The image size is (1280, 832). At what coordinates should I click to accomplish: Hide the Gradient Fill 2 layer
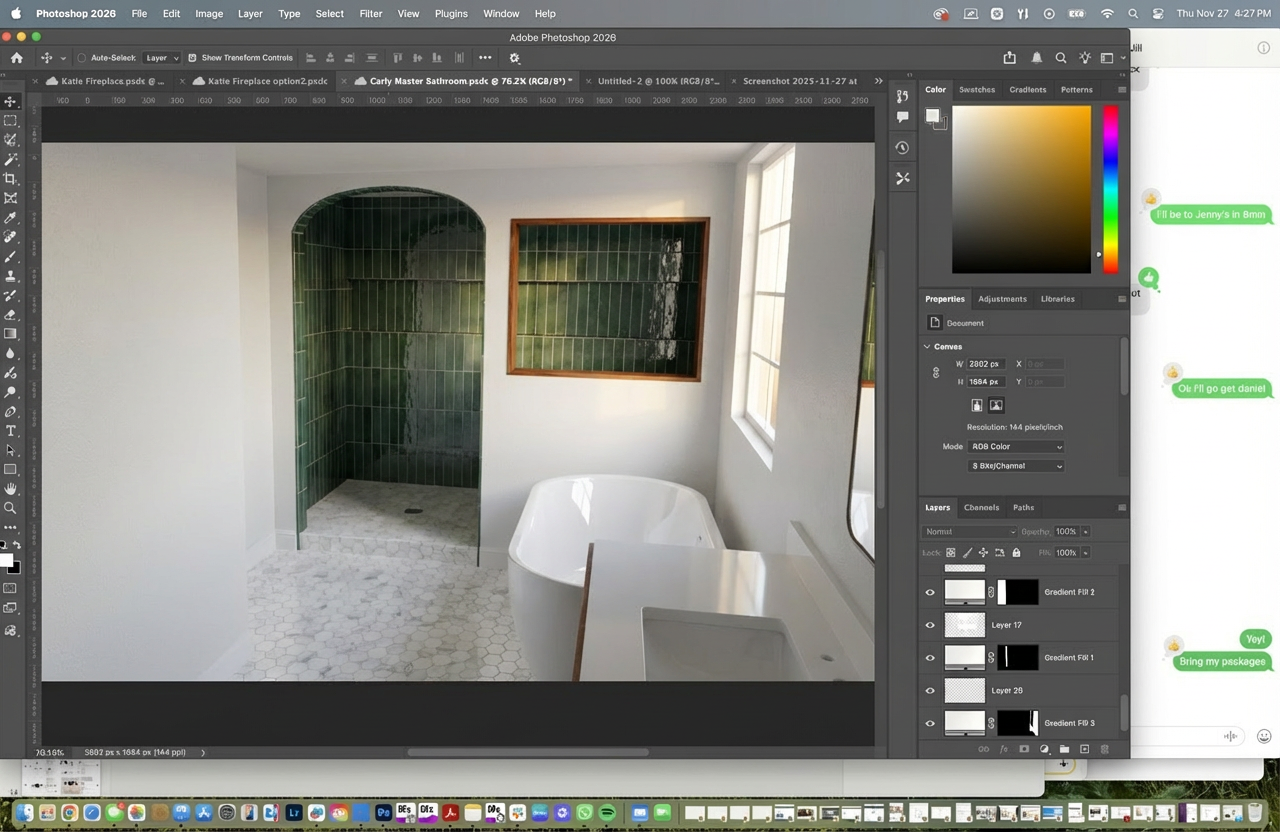(x=930, y=592)
